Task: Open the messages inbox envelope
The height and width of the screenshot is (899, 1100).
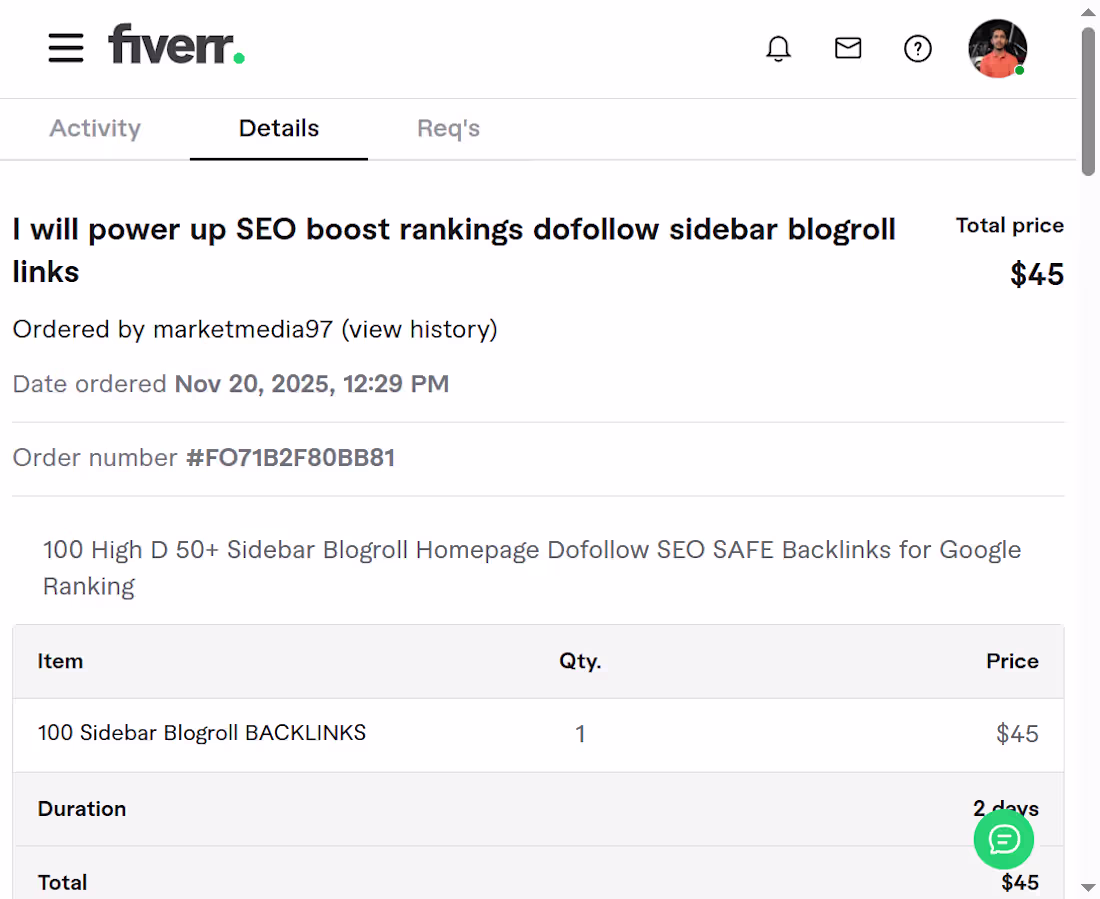Action: (847, 48)
